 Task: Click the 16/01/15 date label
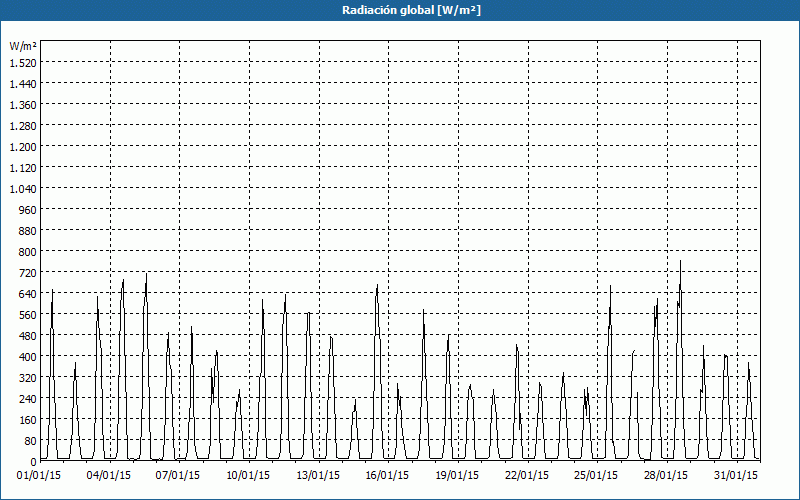[387, 476]
